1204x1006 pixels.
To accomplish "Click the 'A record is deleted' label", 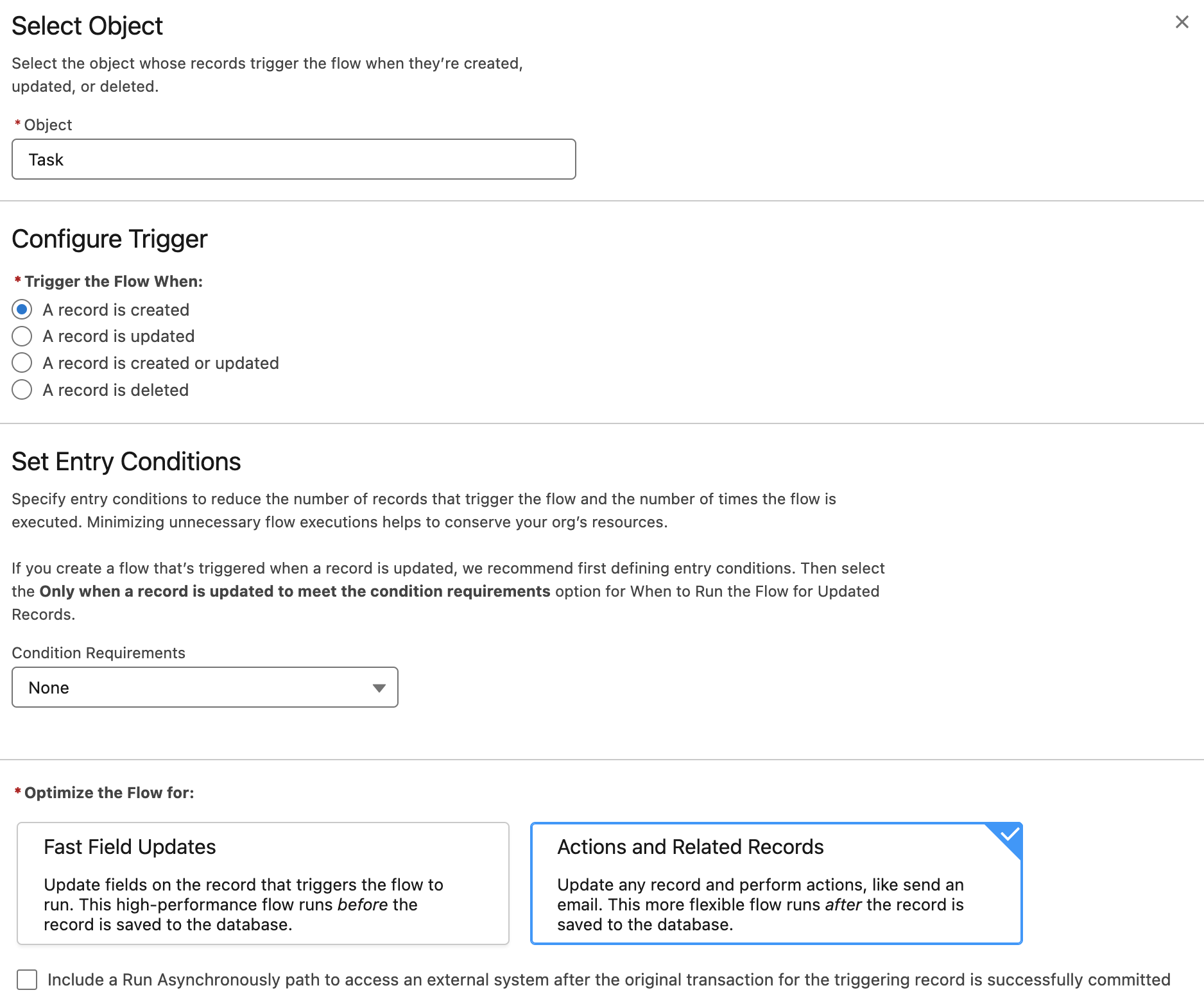I will [x=116, y=390].
